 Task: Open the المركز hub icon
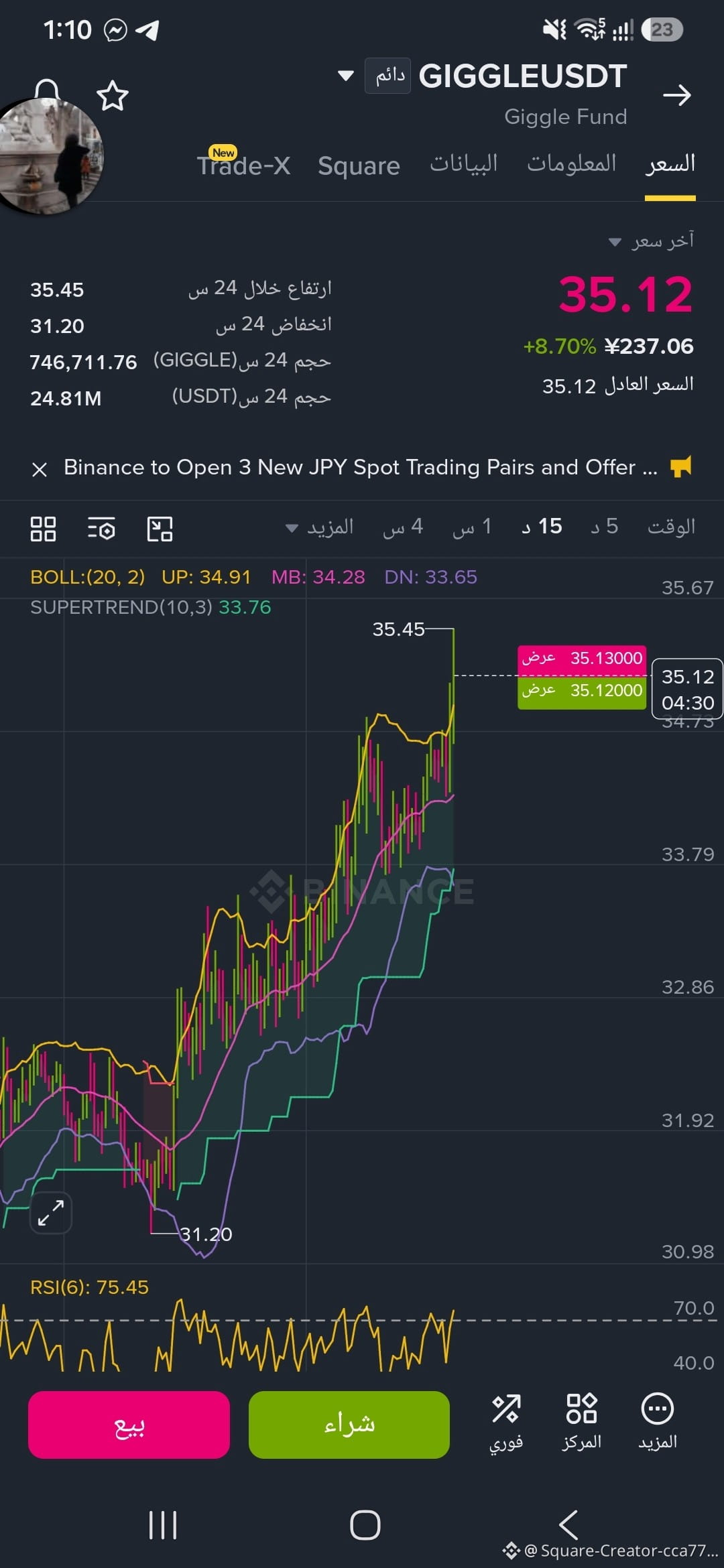(x=581, y=1422)
